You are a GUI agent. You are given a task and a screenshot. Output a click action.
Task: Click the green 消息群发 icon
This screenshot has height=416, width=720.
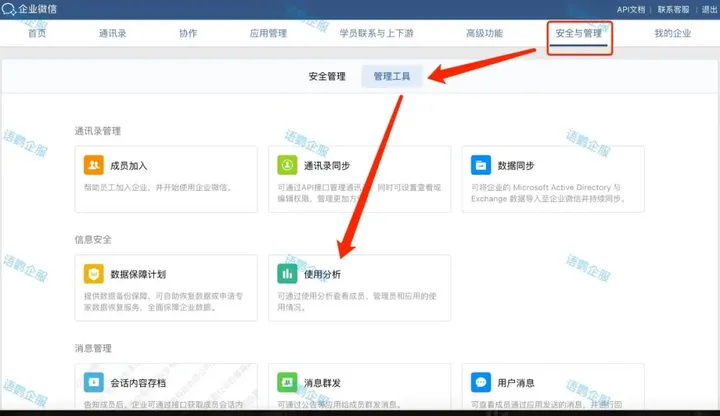pyautogui.click(x=286, y=382)
